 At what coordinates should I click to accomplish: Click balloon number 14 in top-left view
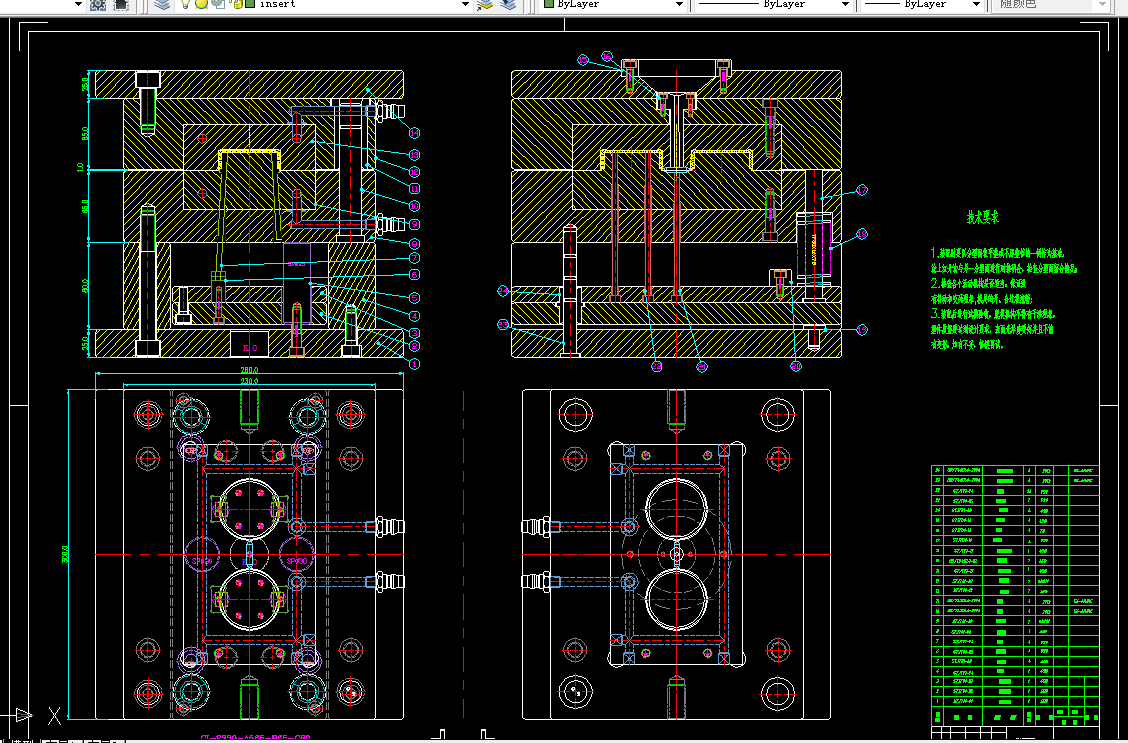(414, 132)
